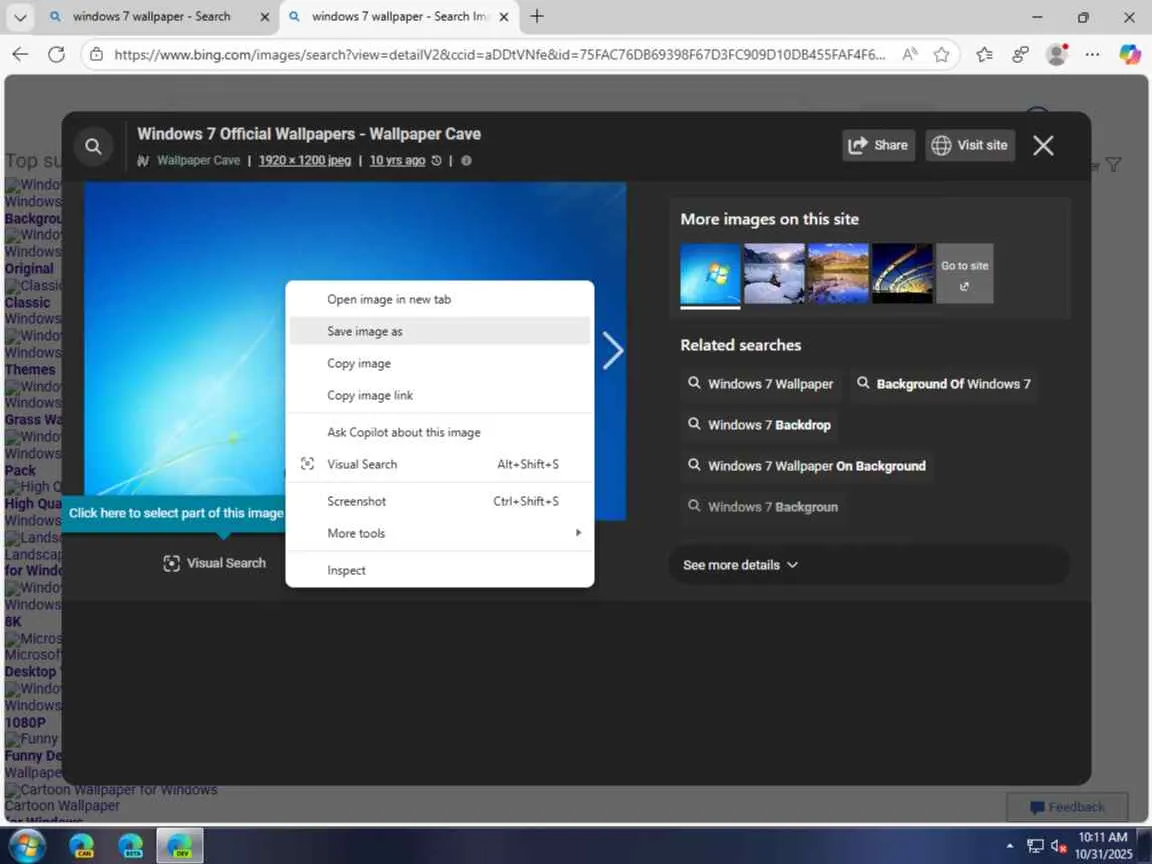The height and width of the screenshot is (864, 1152).
Task: Select the 'windows 7 wallpaper - Search Images' tab
Action: point(400,16)
